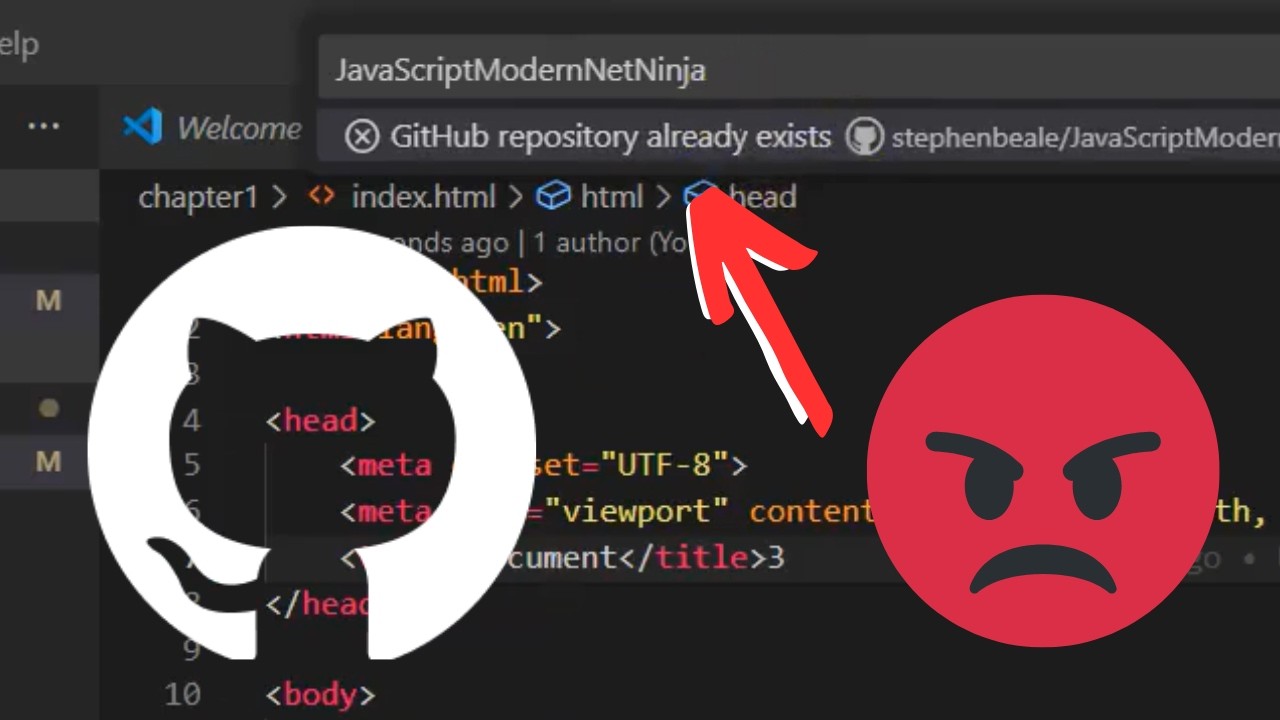Click the error circle-x icon in the suggestion row
1280x720 pixels.
[362, 137]
